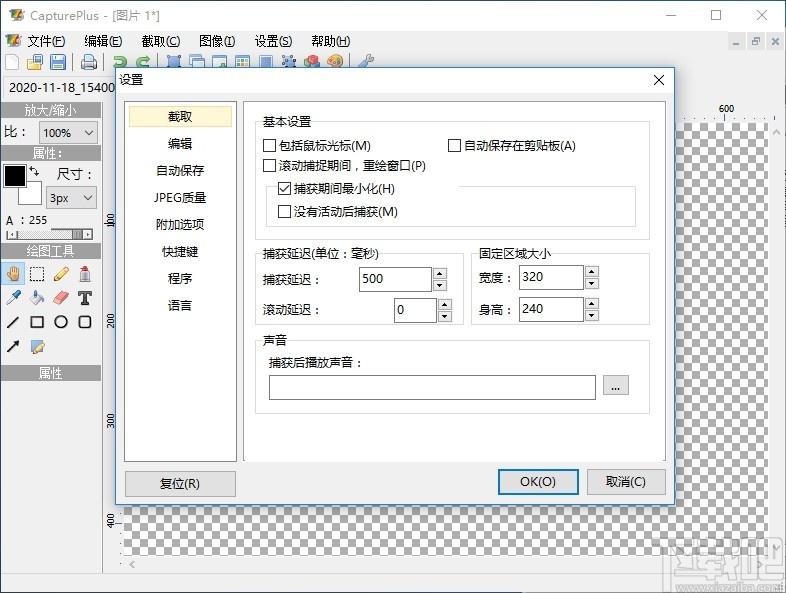Click the New blank image toolbar icon

coord(12,62)
